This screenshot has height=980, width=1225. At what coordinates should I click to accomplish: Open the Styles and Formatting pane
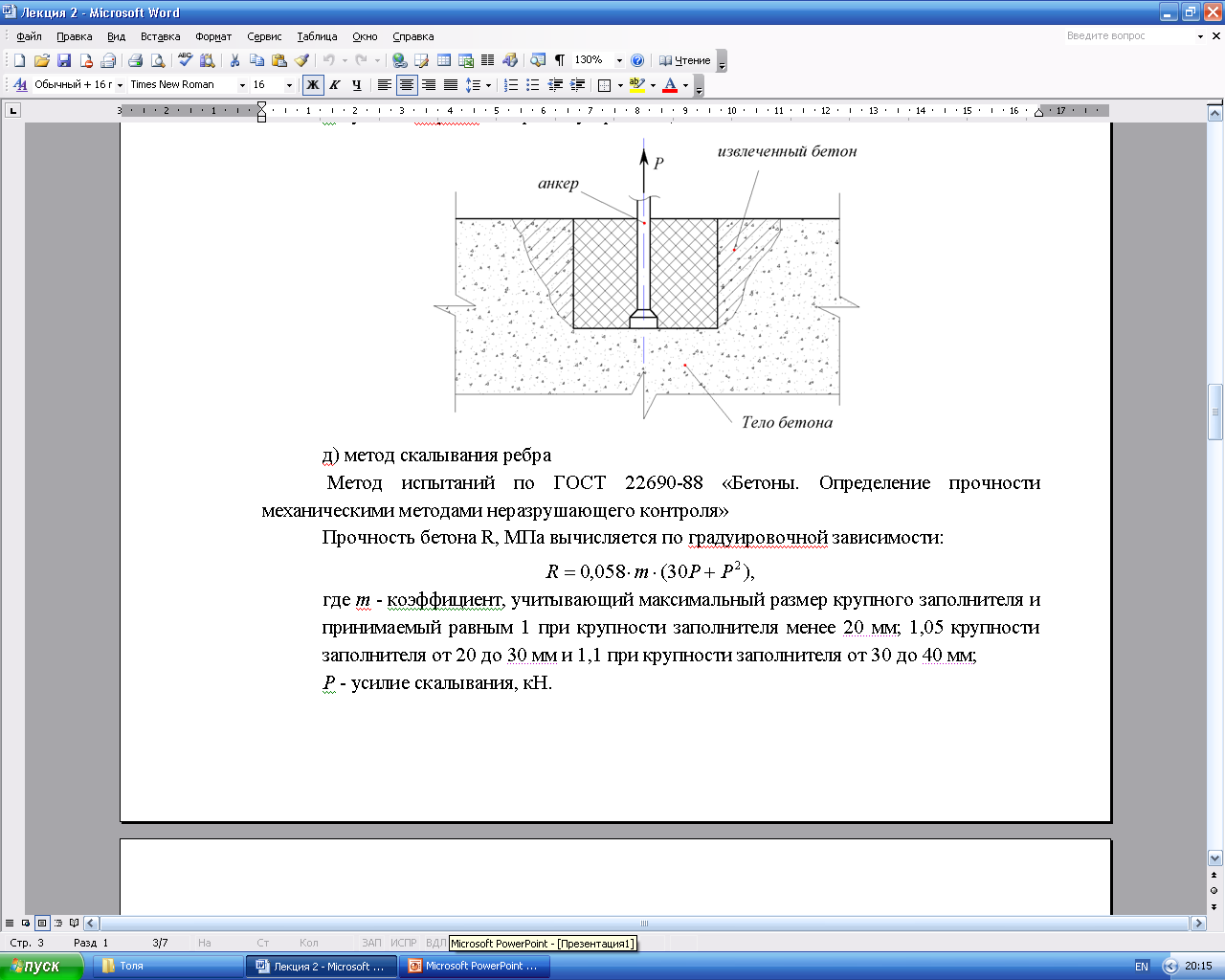click(19, 85)
